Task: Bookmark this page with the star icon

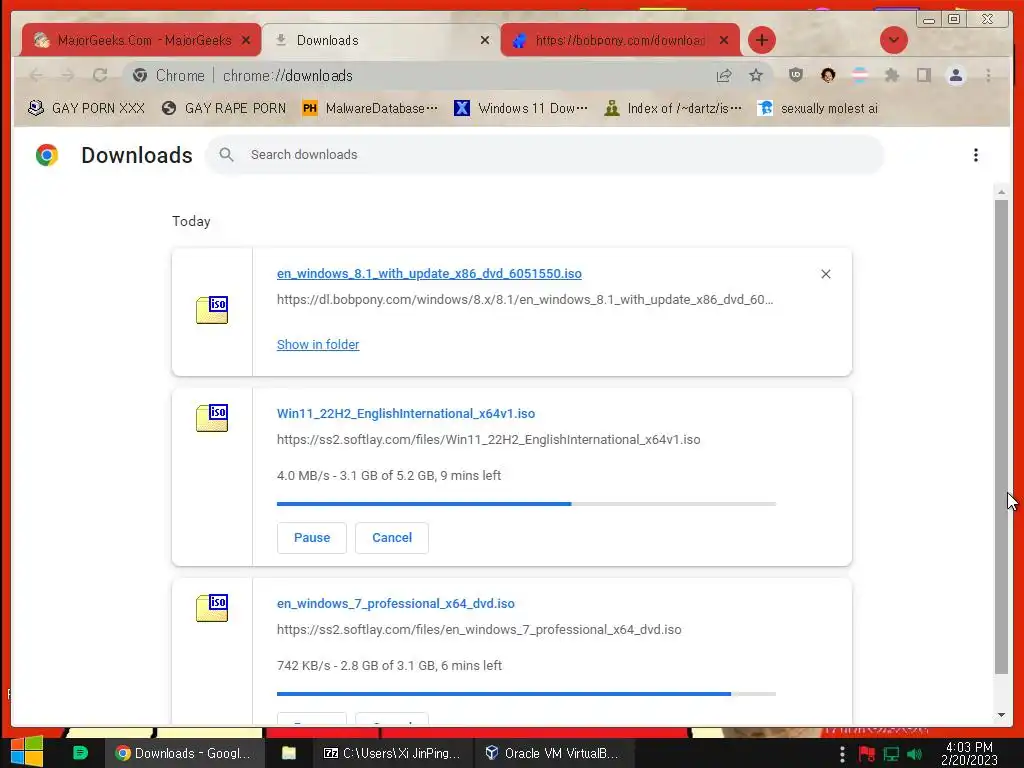Action: pyautogui.click(x=756, y=76)
